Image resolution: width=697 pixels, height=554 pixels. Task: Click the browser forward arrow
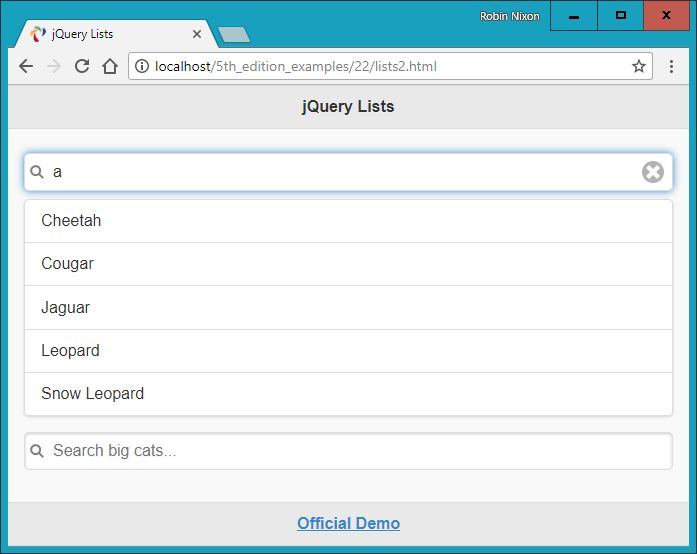54,66
